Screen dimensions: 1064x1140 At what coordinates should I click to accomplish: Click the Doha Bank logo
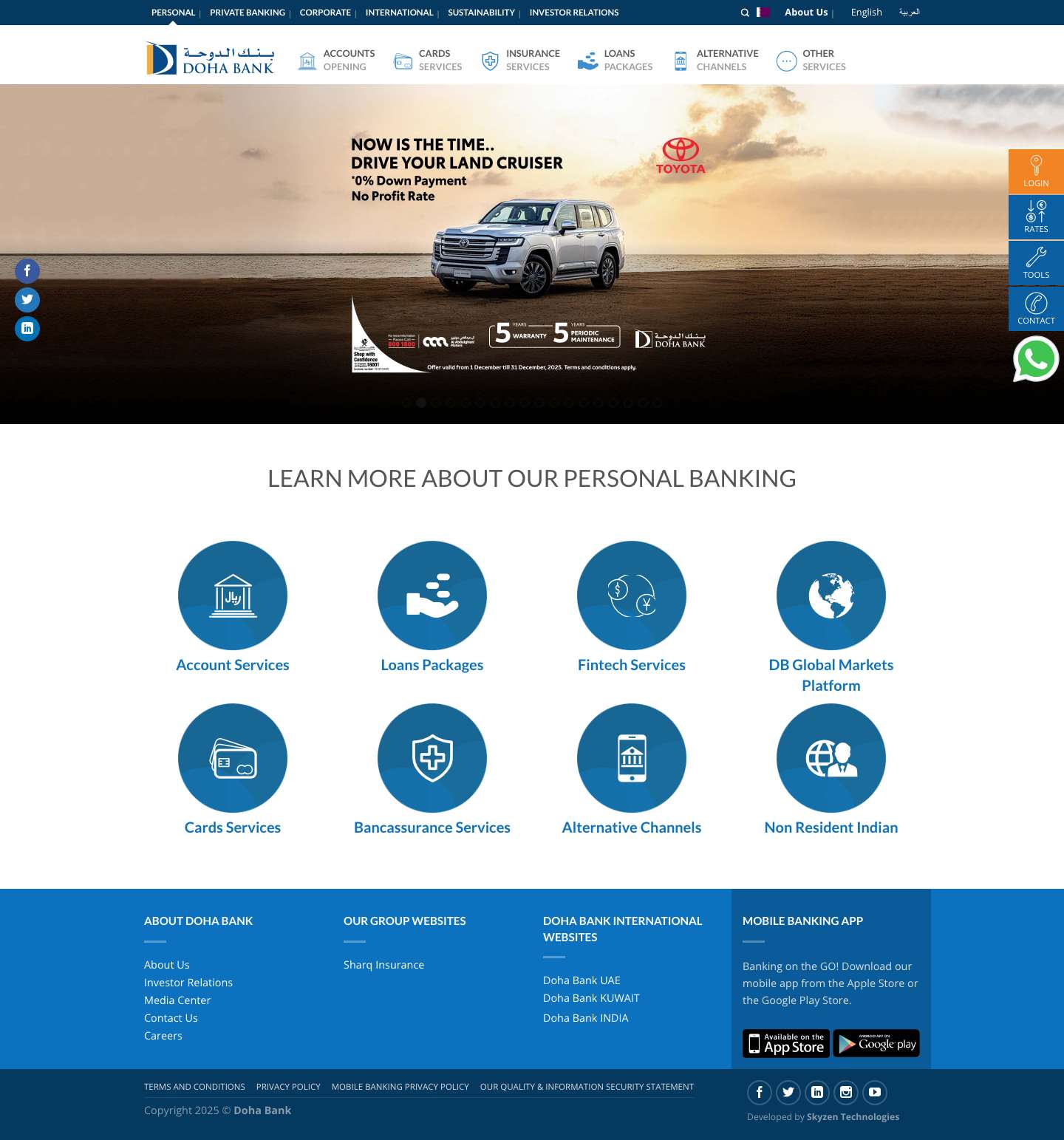tap(209, 57)
